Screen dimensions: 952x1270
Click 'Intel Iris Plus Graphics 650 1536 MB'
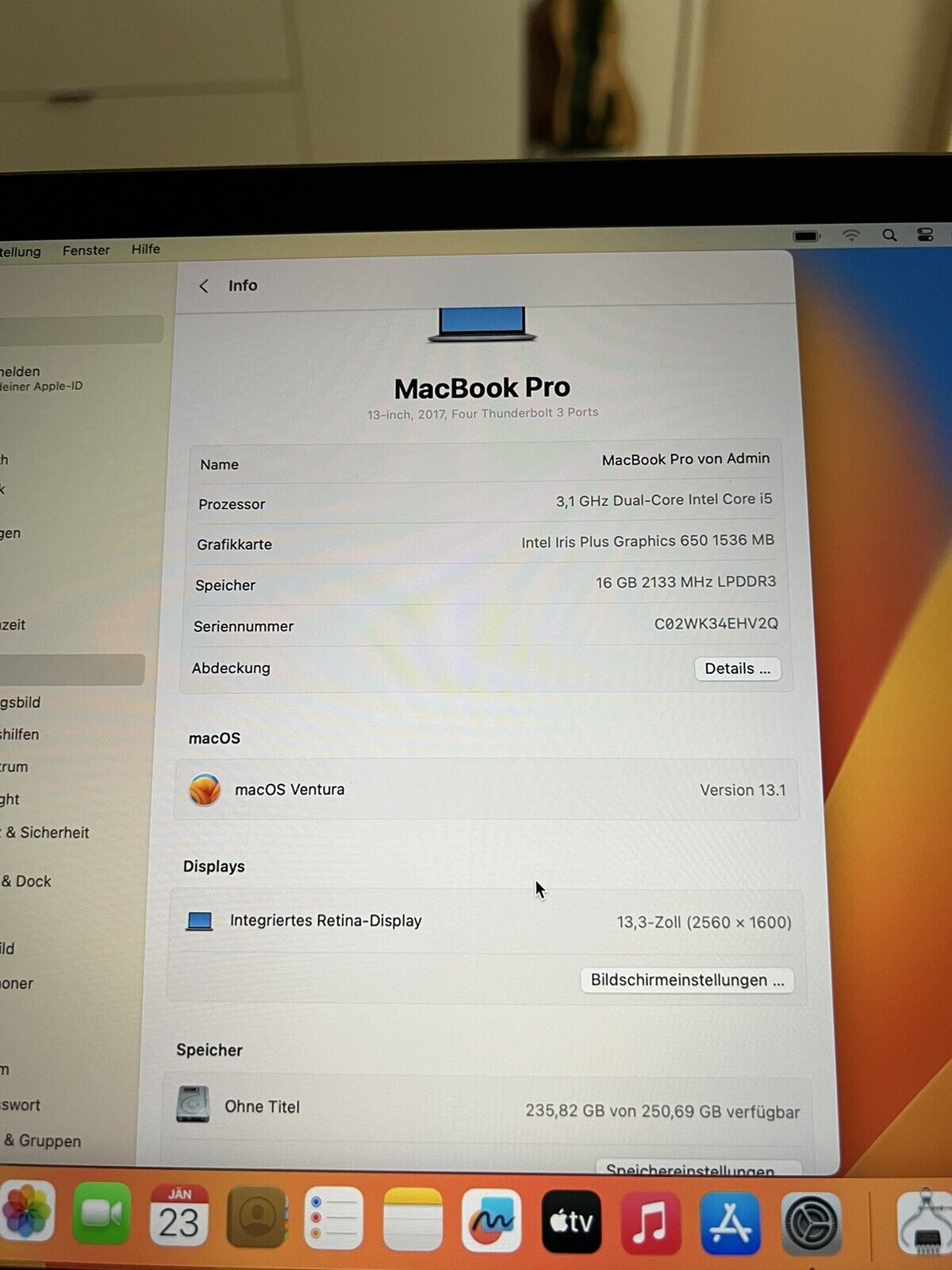click(648, 541)
